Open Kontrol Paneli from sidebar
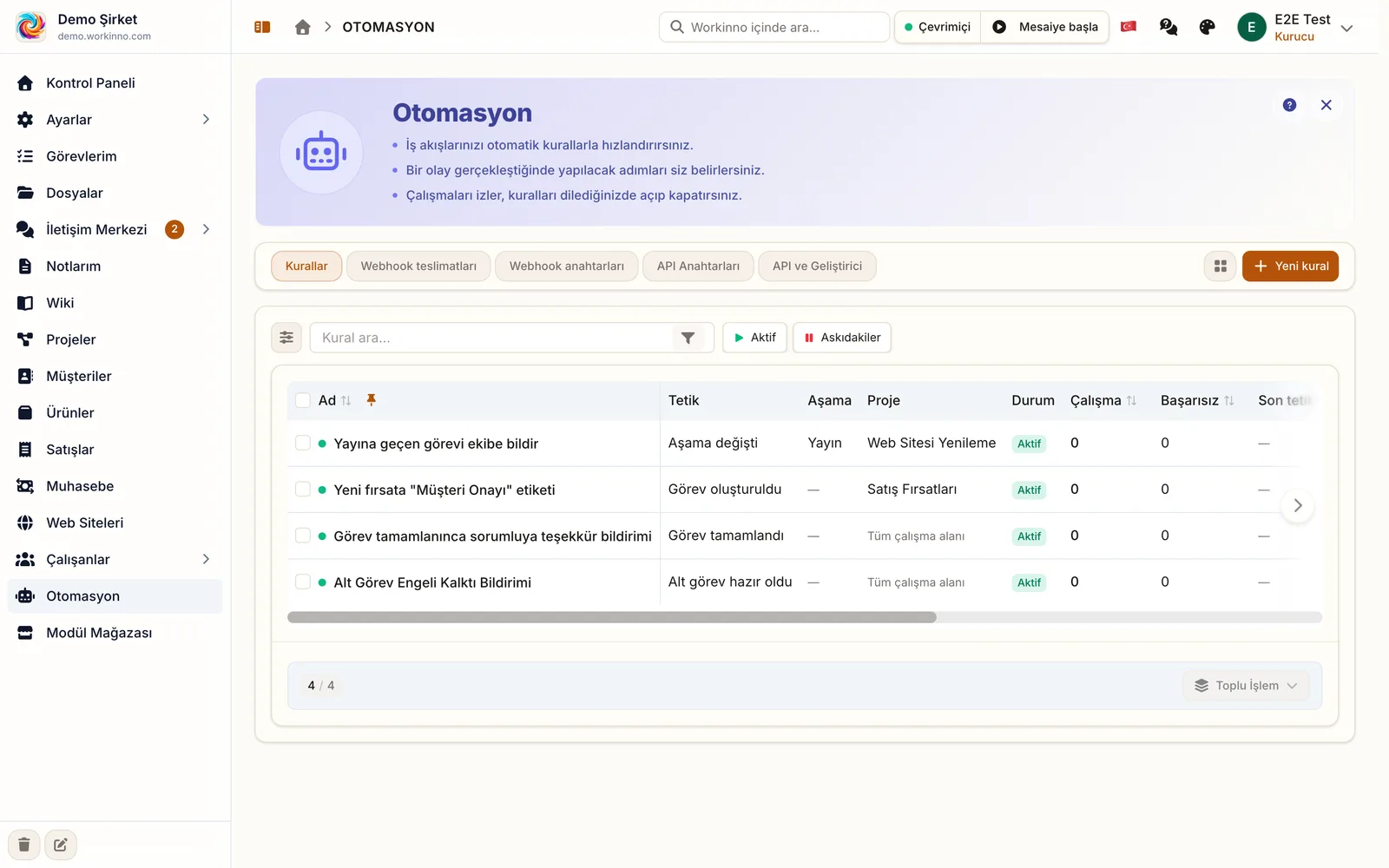The image size is (1389, 868). pos(115,83)
